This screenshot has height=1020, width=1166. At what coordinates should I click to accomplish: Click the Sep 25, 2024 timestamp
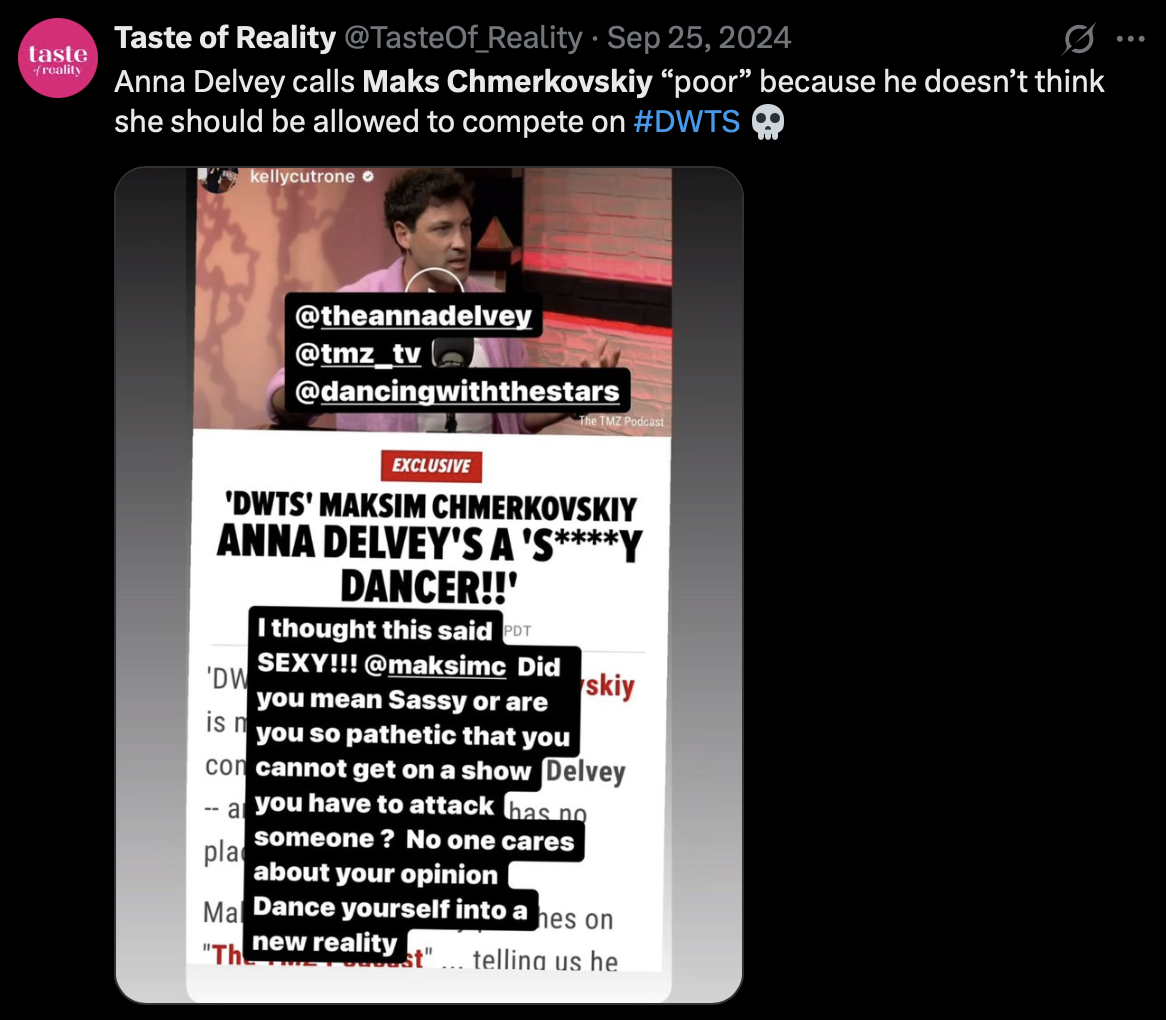(699, 38)
